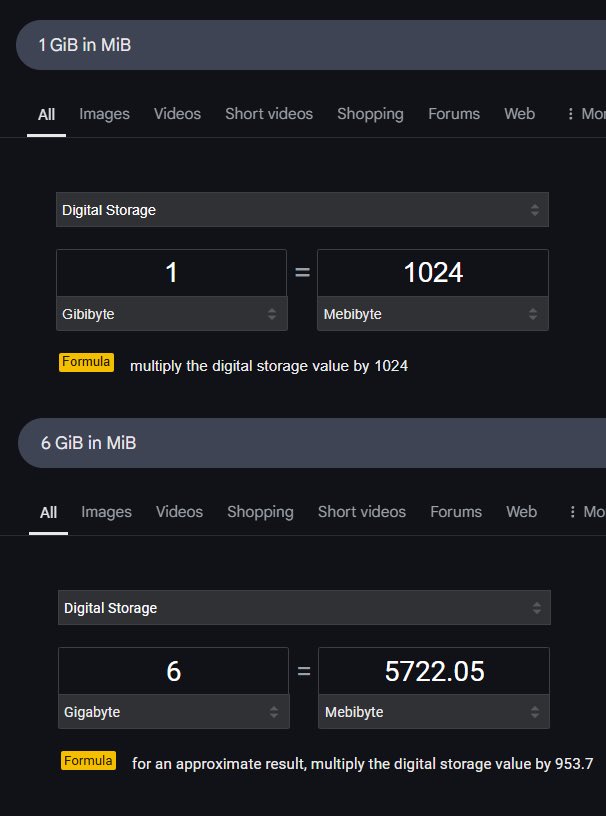Click the result field showing 1024
The width and height of the screenshot is (606, 816).
click(433, 273)
